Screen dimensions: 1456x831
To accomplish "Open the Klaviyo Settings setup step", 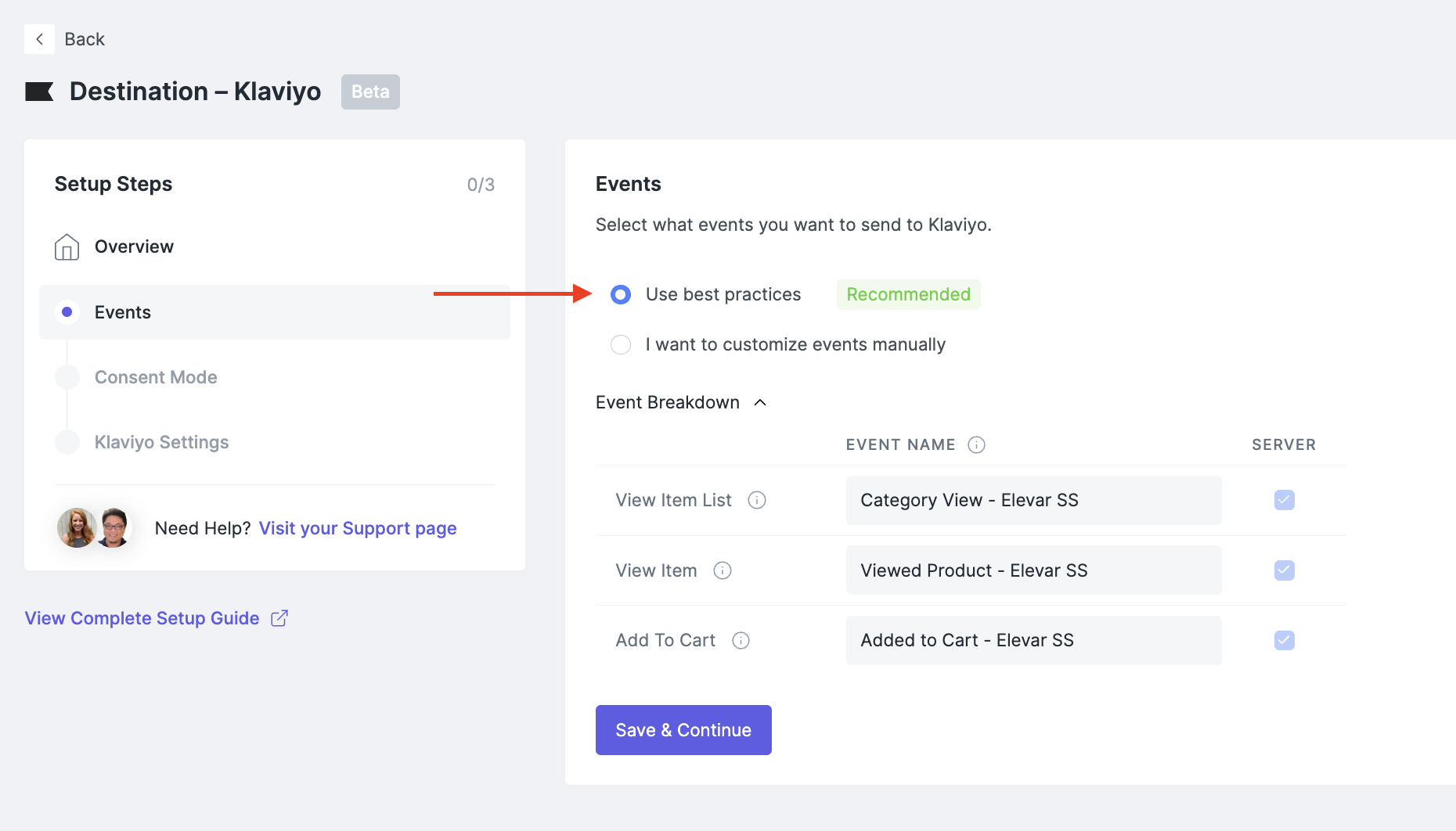I will (x=161, y=441).
